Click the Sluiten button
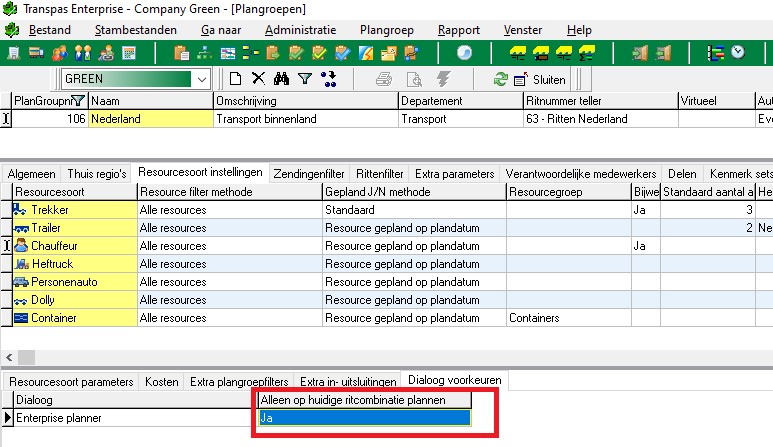Image resolution: width=773 pixels, height=447 pixels. click(x=541, y=79)
